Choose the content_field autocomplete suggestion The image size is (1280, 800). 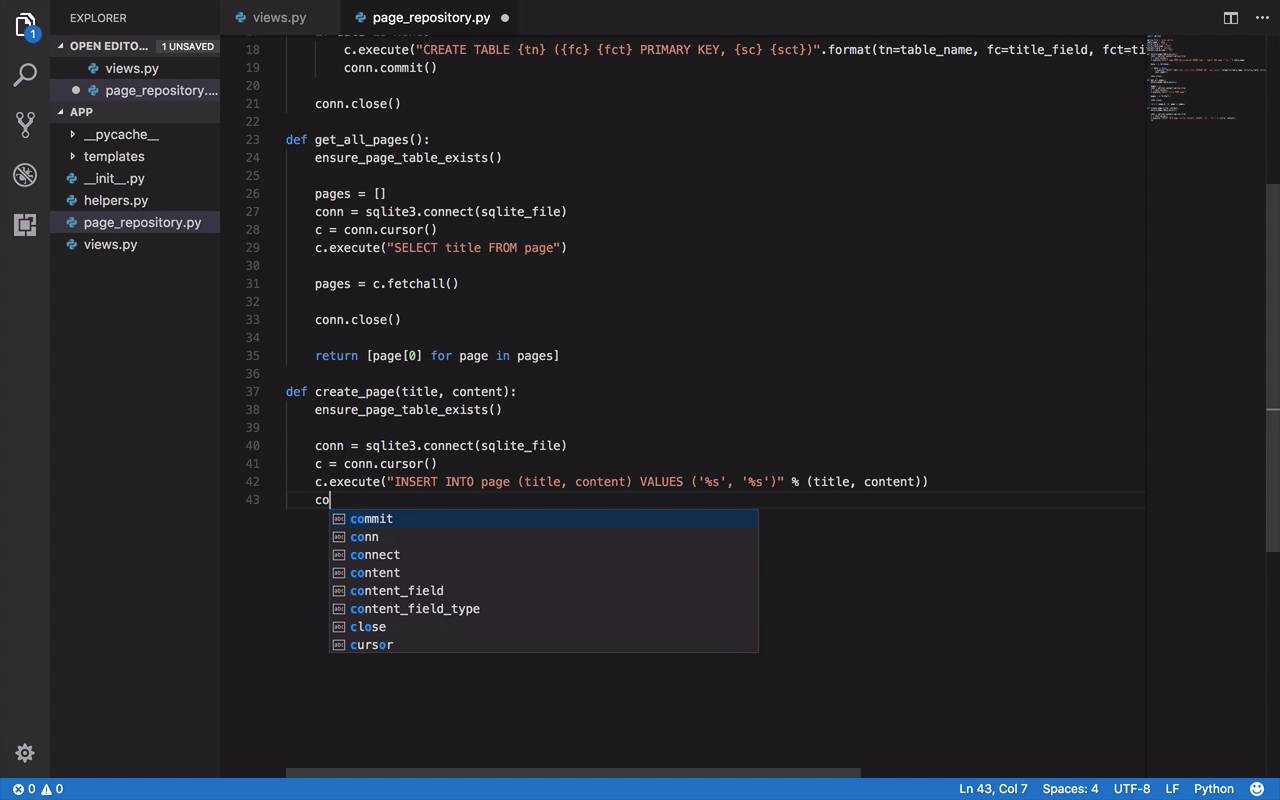click(544, 591)
